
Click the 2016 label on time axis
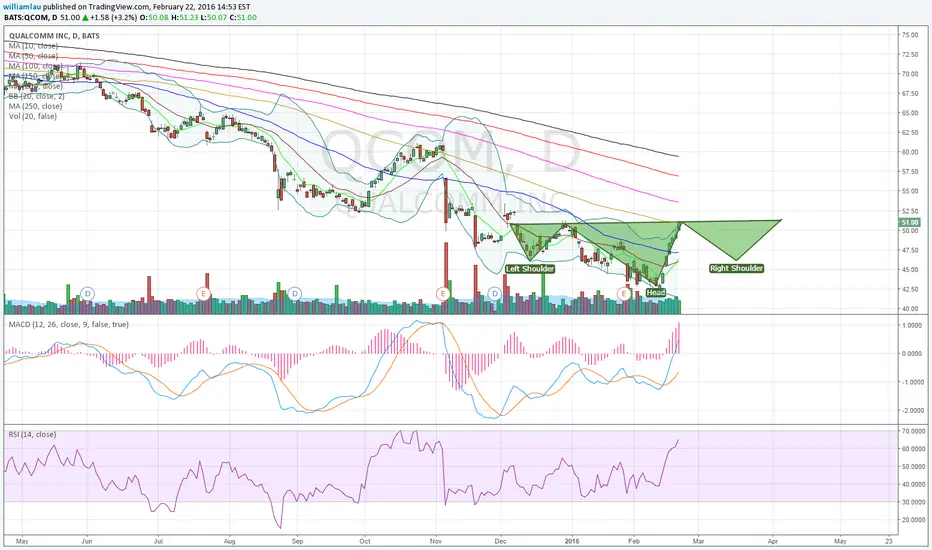click(x=572, y=541)
